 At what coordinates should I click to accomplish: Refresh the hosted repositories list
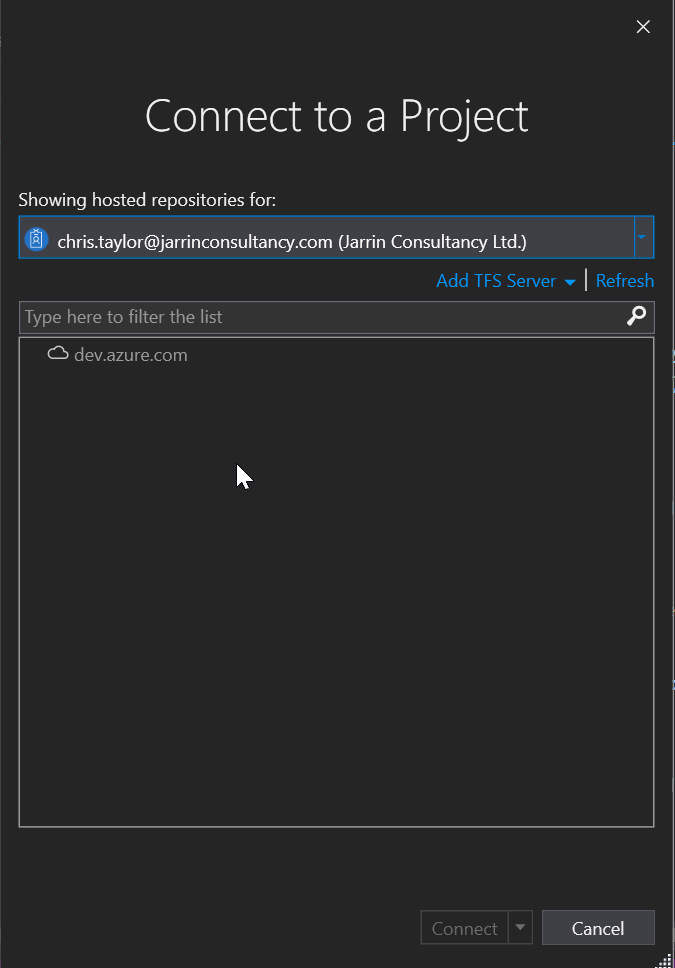point(624,281)
